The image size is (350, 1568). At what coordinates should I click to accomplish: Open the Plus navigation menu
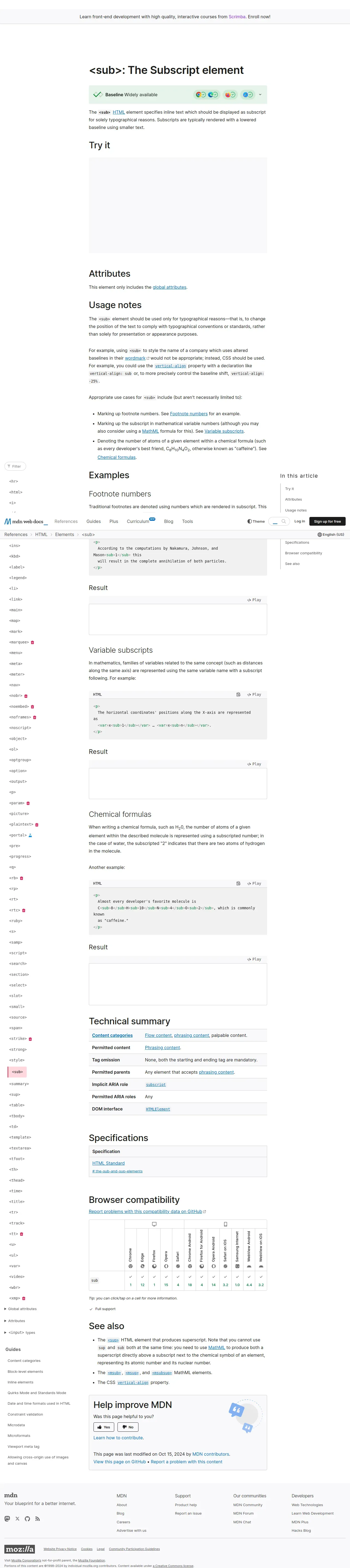114,521
